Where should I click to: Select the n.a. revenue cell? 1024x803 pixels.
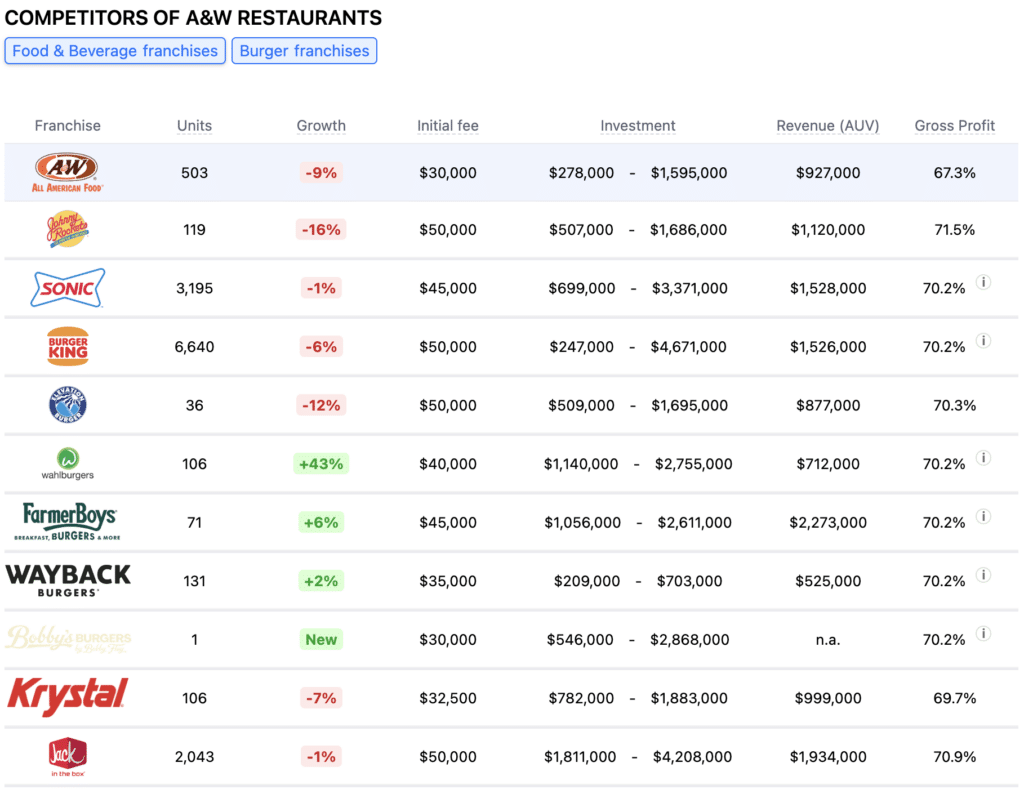click(827, 639)
